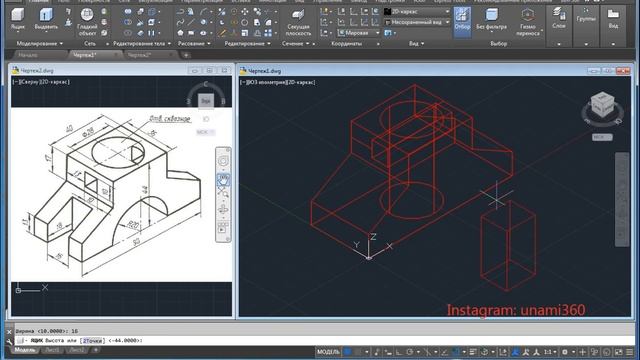The image size is (640, 360).
Task: Toggle polar tracking in status bar
Action: point(409,352)
